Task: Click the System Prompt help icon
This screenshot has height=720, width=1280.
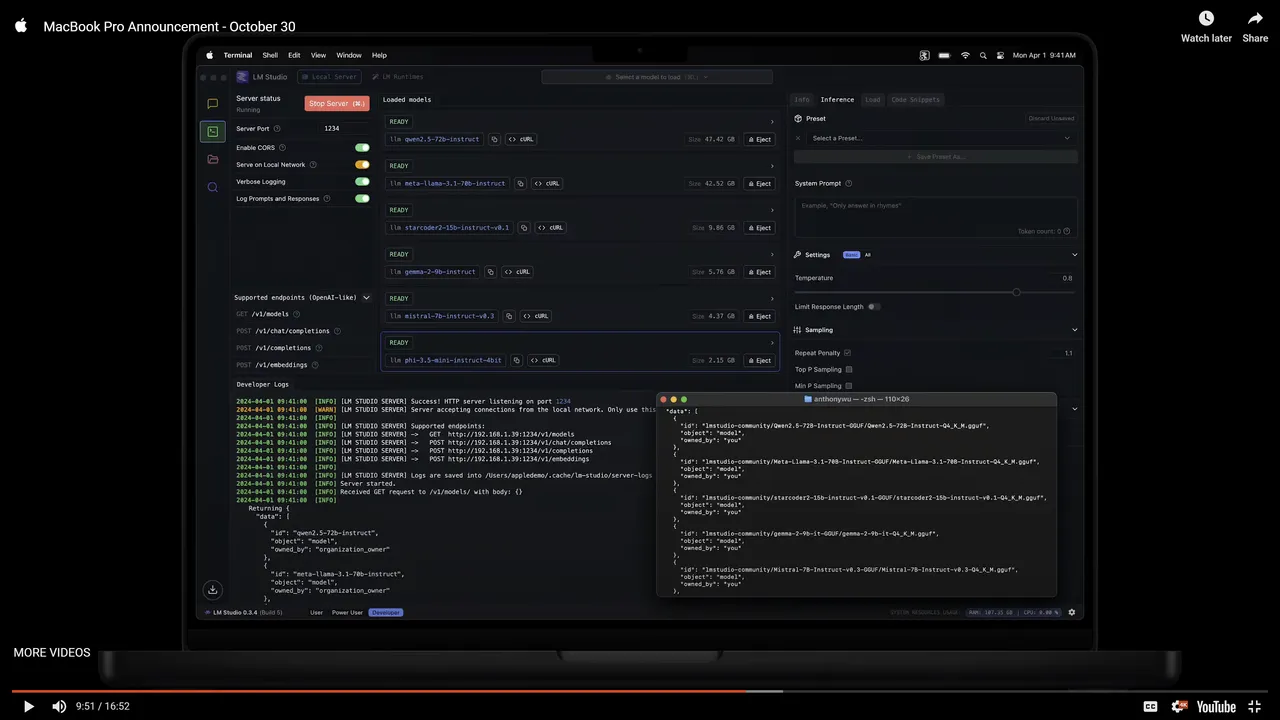Action: click(x=849, y=184)
